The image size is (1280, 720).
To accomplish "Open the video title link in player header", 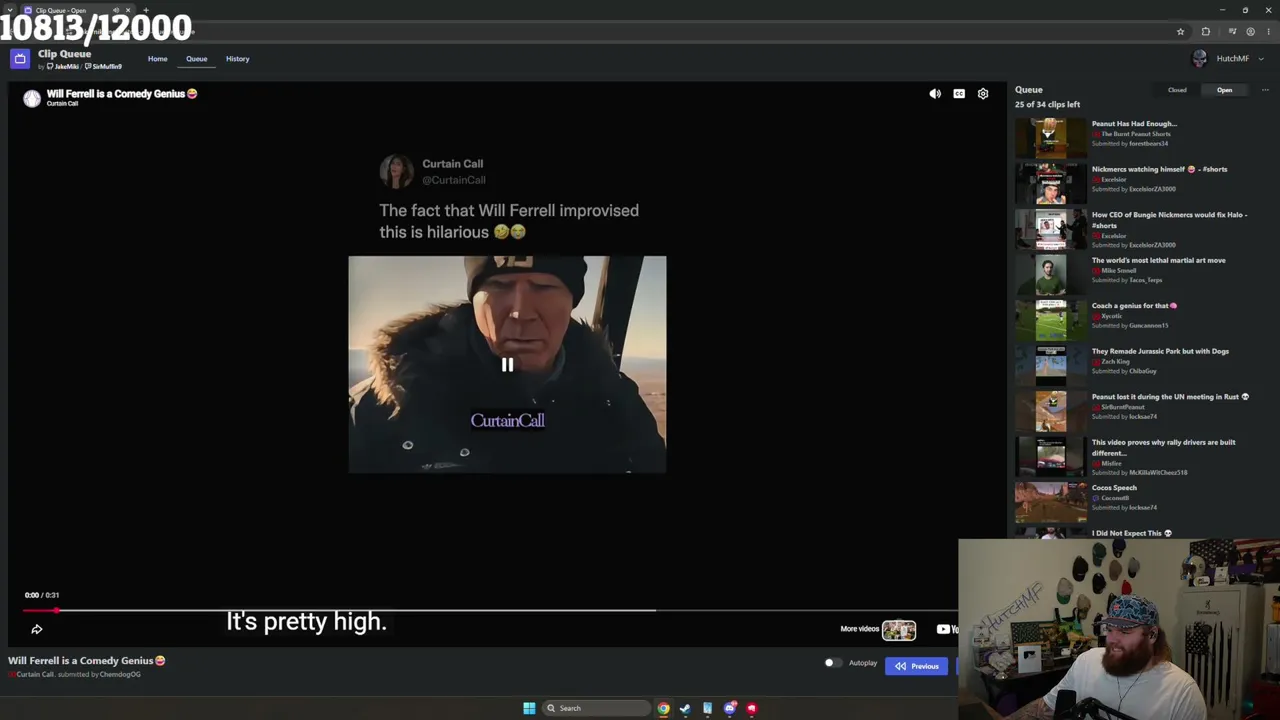I will tap(122, 94).
